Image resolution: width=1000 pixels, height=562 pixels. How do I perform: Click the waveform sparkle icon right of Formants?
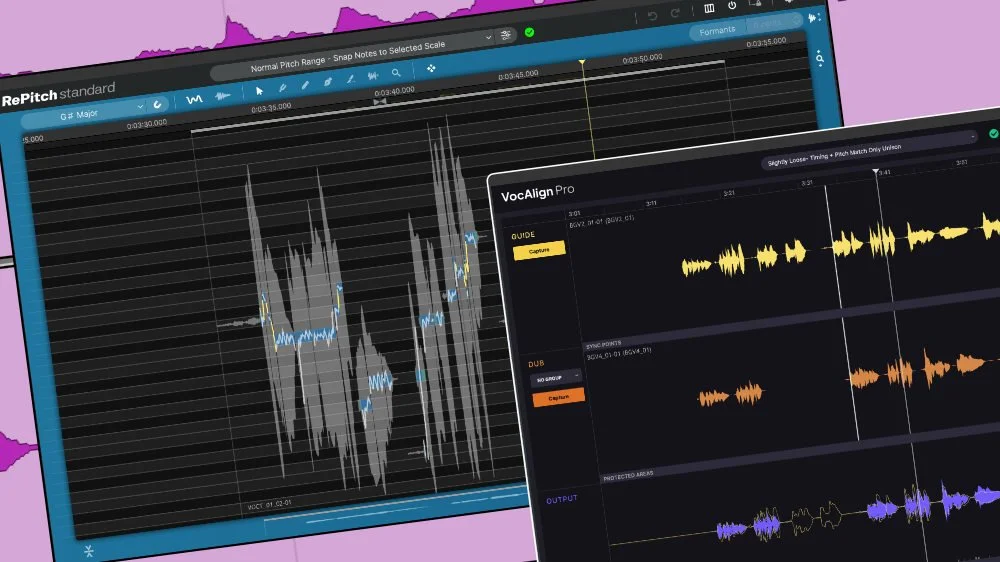click(x=813, y=18)
